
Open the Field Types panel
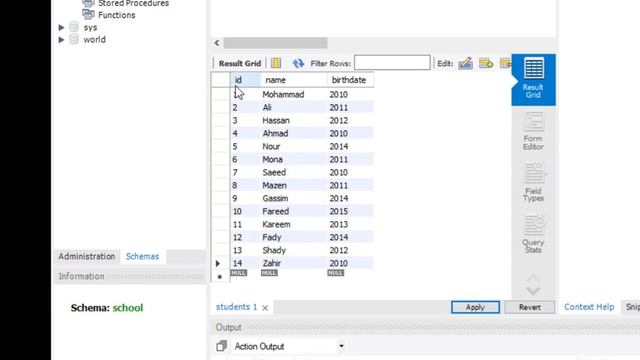(x=533, y=183)
